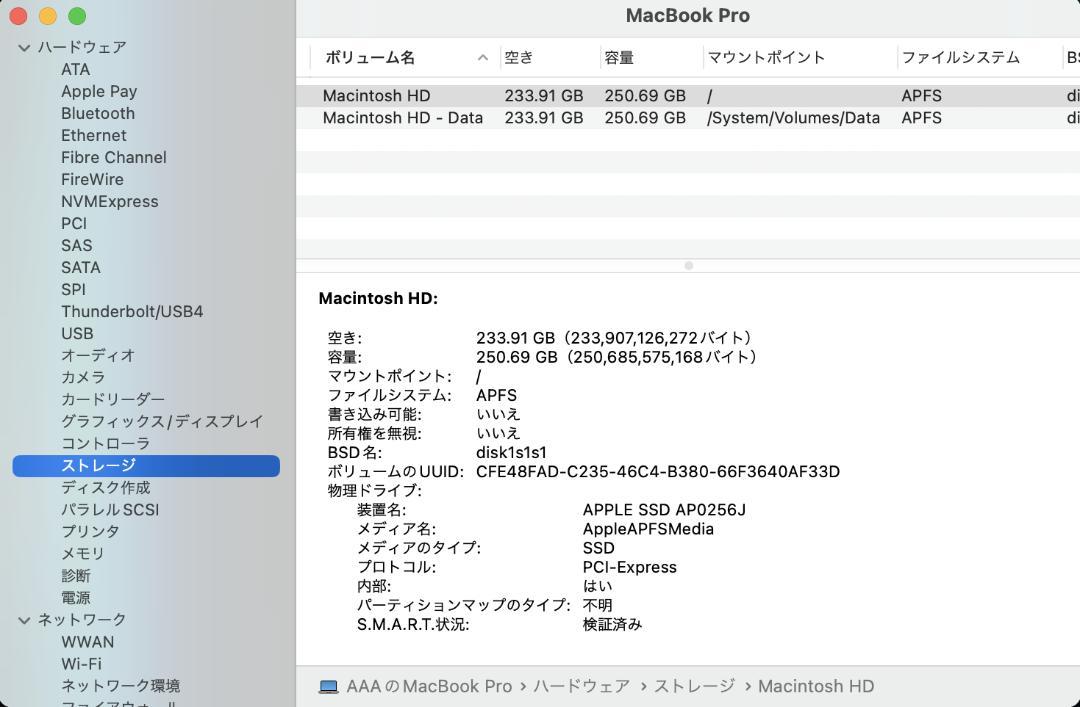Click Macintosh HD in the path bar
1080x707 pixels.
pos(816,687)
